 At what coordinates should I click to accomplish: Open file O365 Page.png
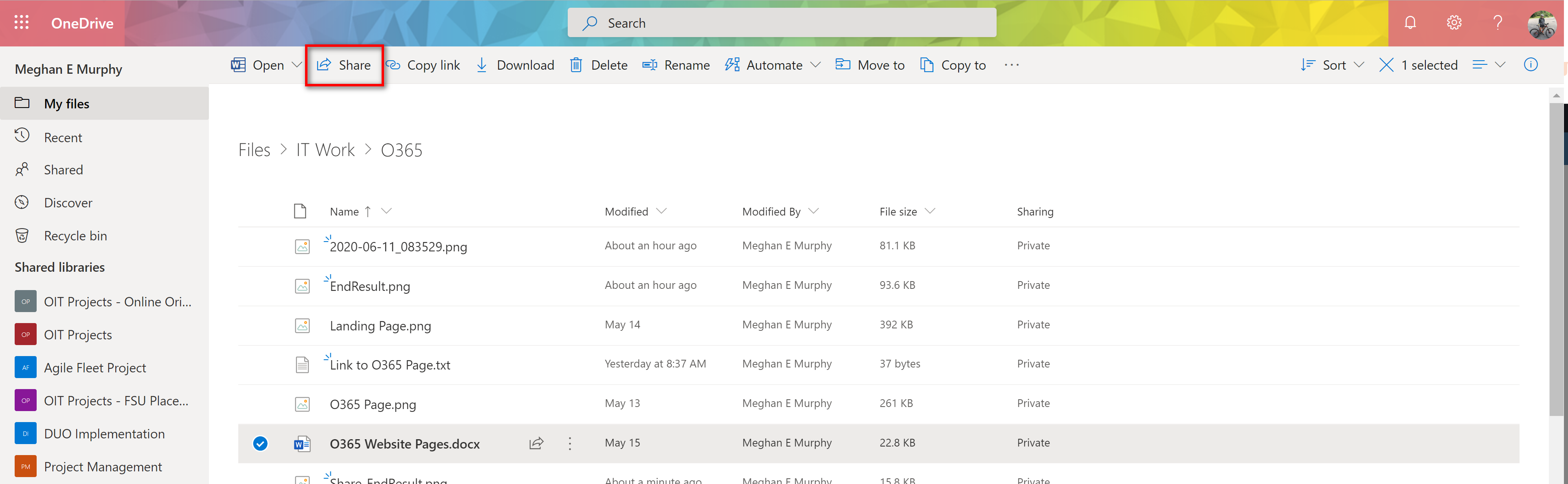pos(373,405)
